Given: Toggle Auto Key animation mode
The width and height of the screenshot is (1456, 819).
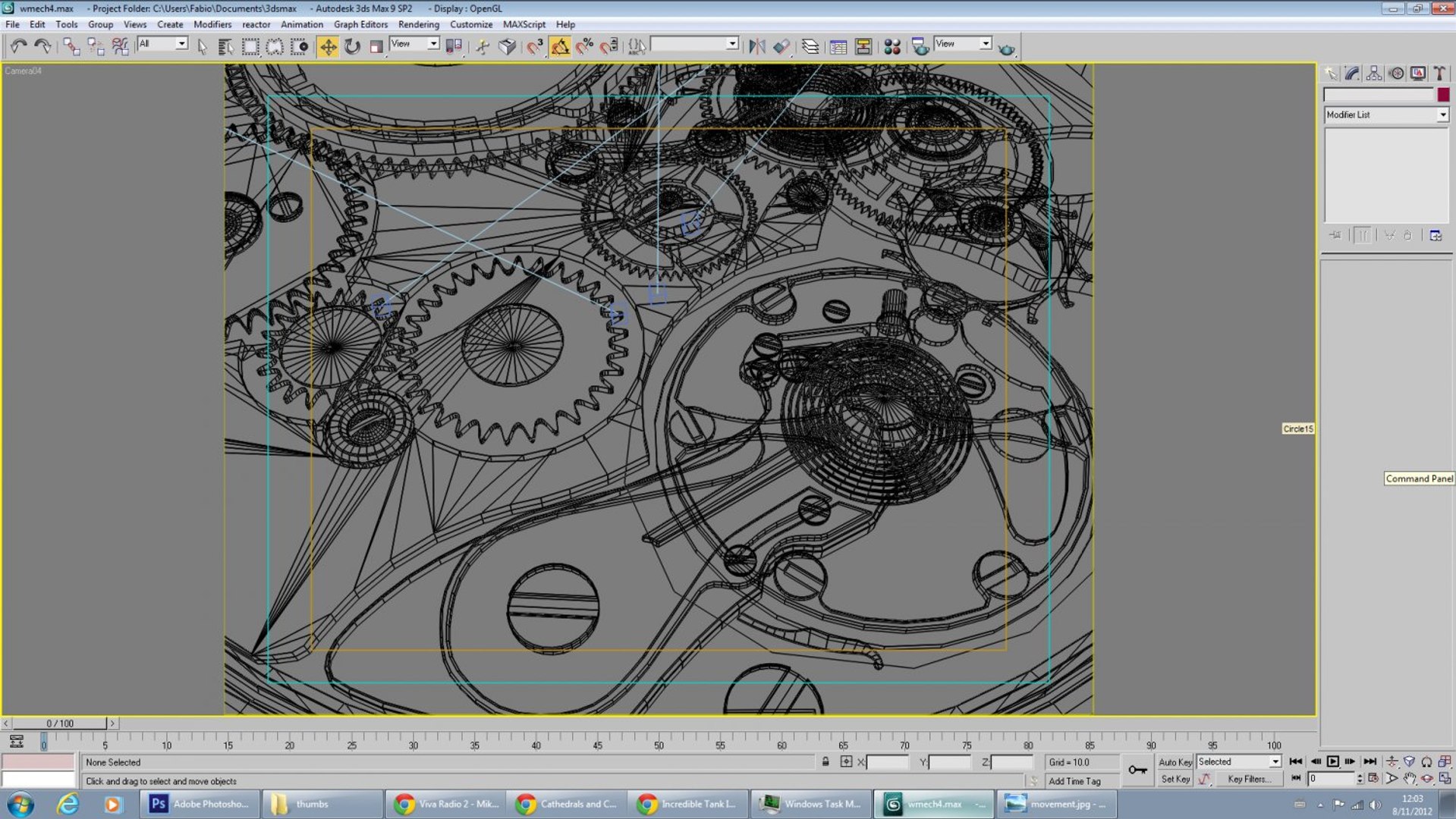Looking at the screenshot, I should click(1175, 762).
